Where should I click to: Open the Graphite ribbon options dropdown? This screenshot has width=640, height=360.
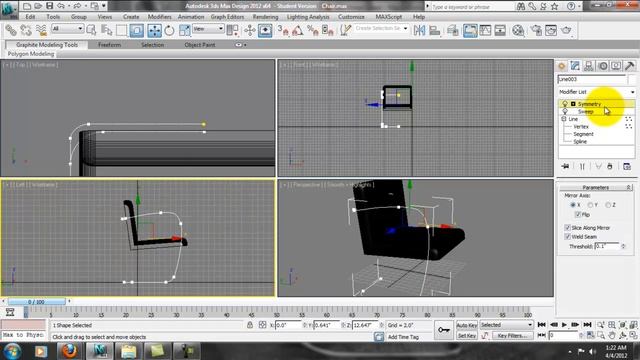click(x=240, y=45)
